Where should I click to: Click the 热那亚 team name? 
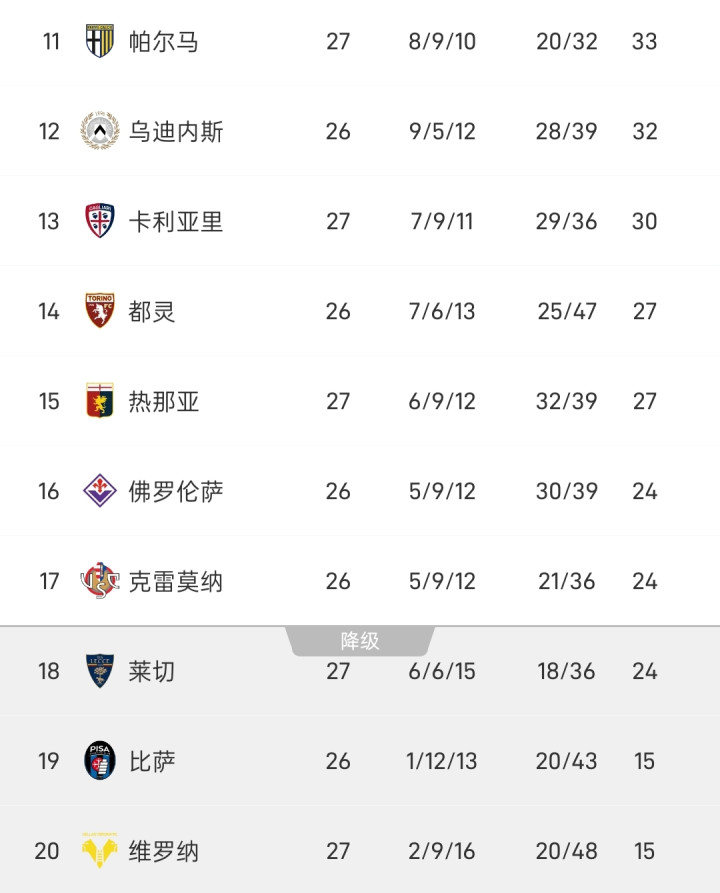coord(164,401)
